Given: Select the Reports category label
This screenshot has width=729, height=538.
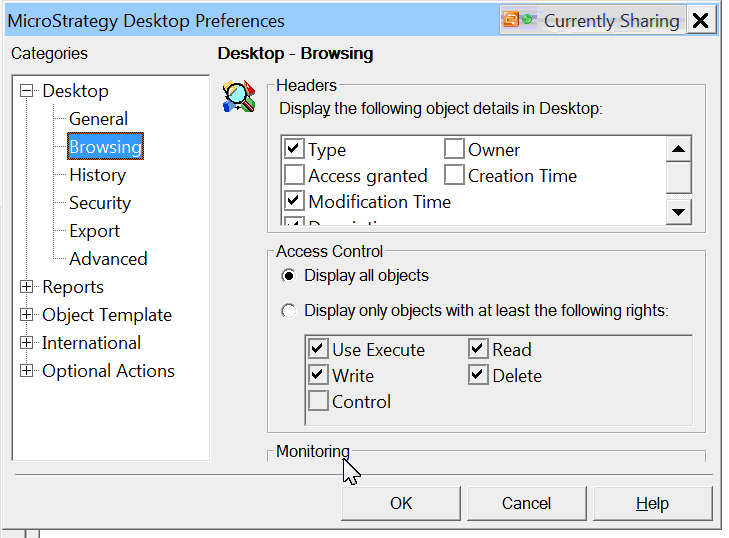Looking at the screenshot, I should click(73, 287).
